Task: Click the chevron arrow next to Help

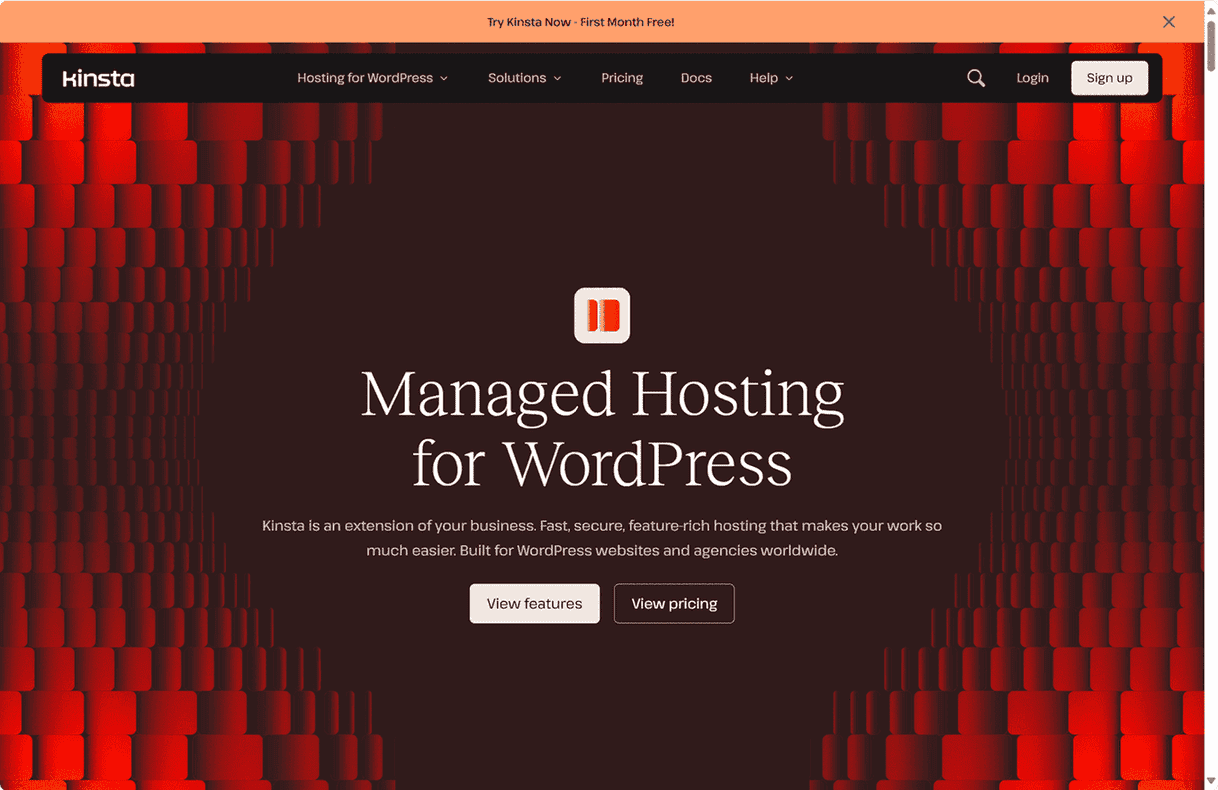Action: (789, 79)
